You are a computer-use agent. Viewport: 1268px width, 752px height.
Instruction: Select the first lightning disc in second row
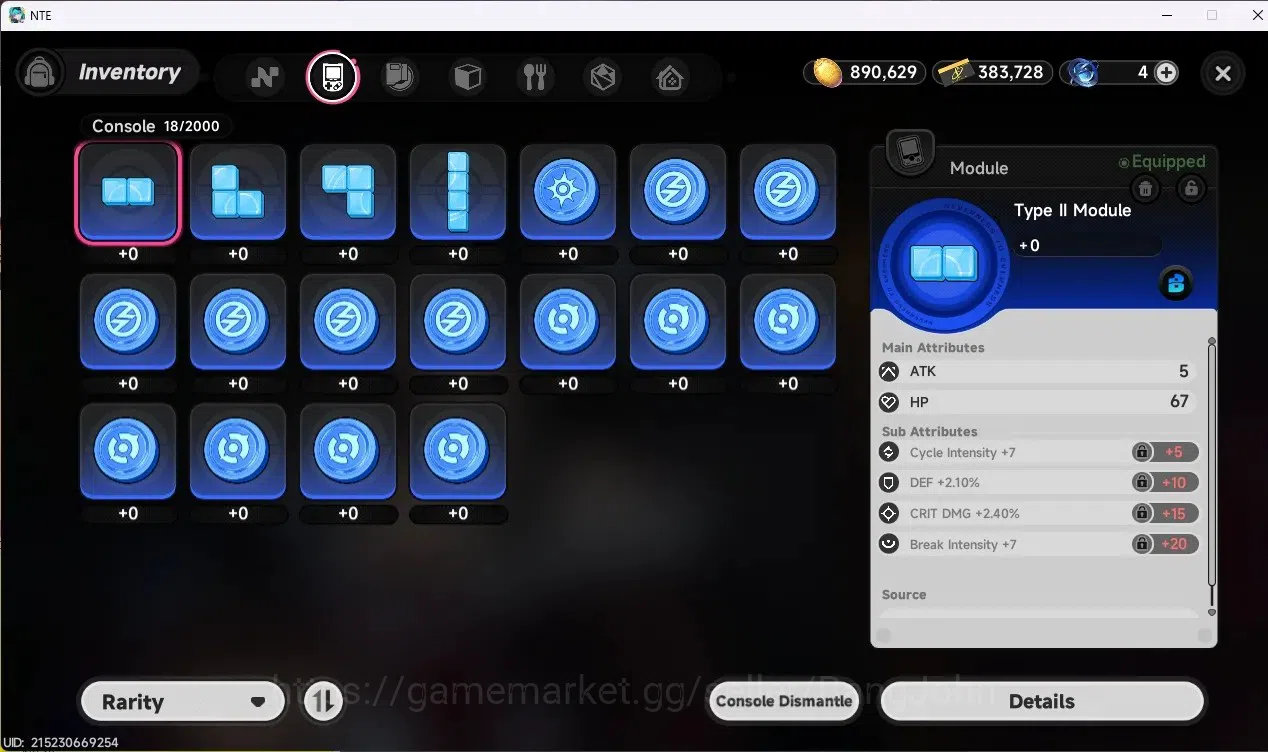128,322
